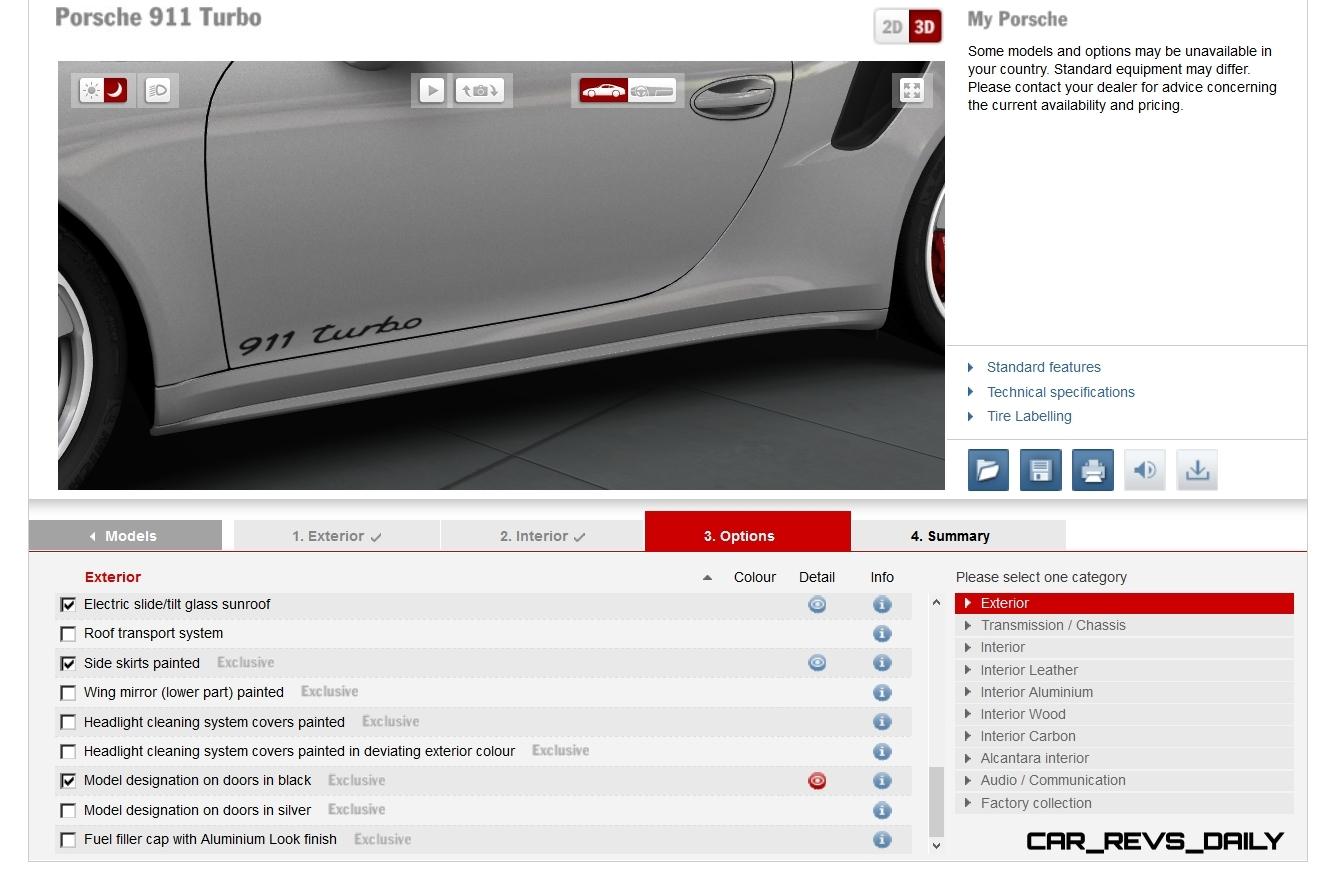Click the Exterior section heading
The height and width of the screenshot is (882, 1329).
point(113,577)
